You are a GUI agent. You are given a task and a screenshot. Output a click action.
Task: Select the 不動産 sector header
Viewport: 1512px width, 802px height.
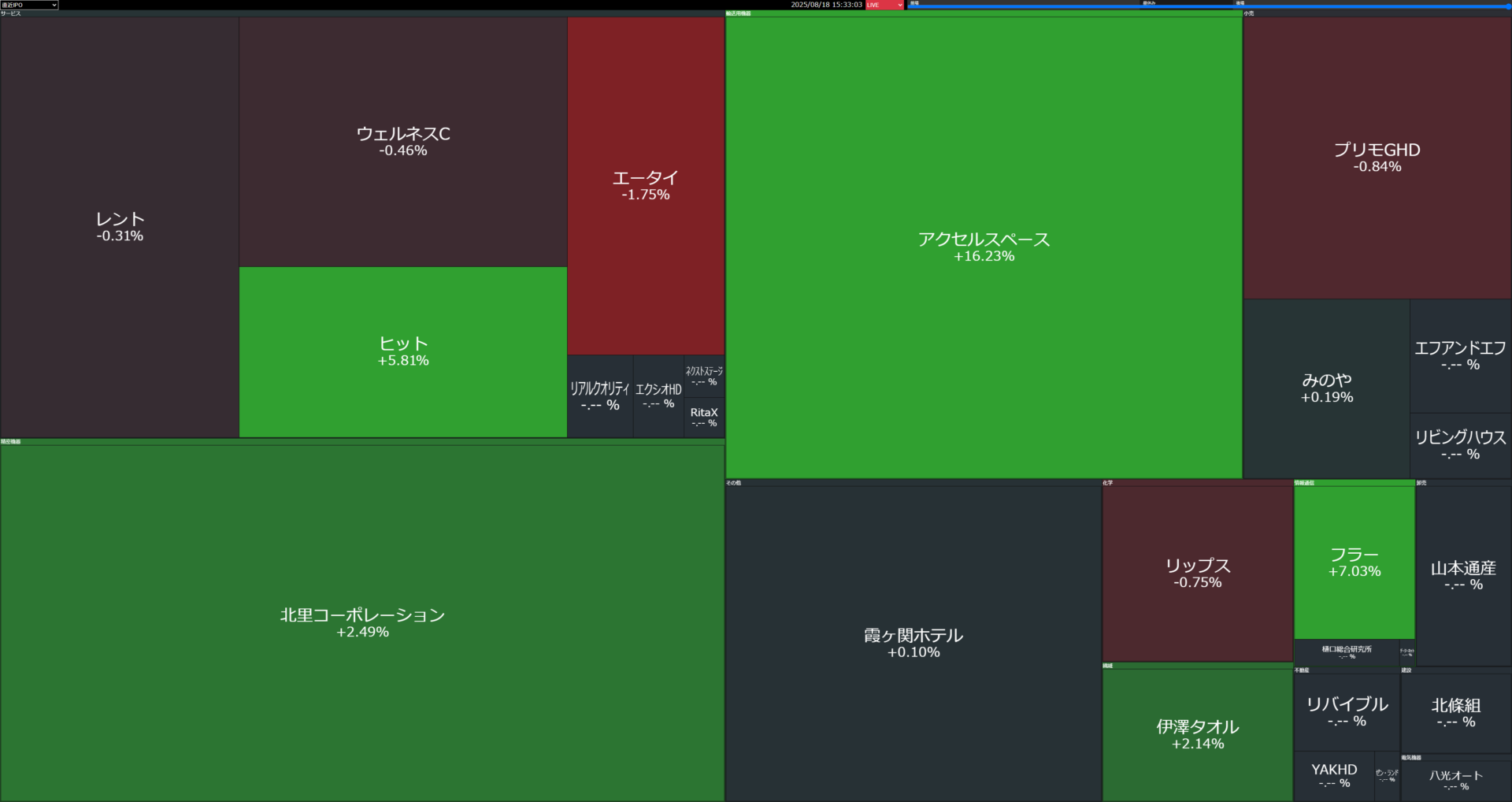point(1347,670)
